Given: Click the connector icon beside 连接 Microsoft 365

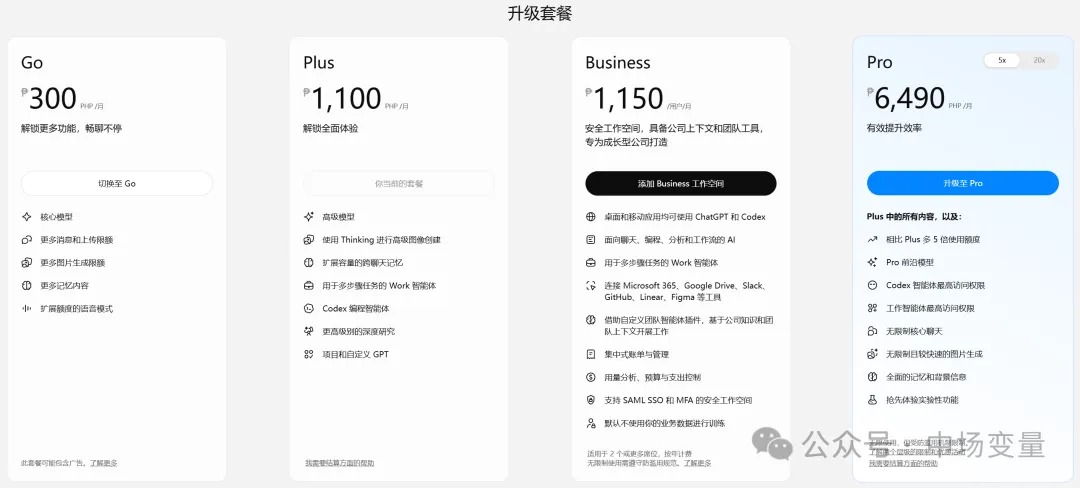Looking at the screenshot, I should click(590, 286).
